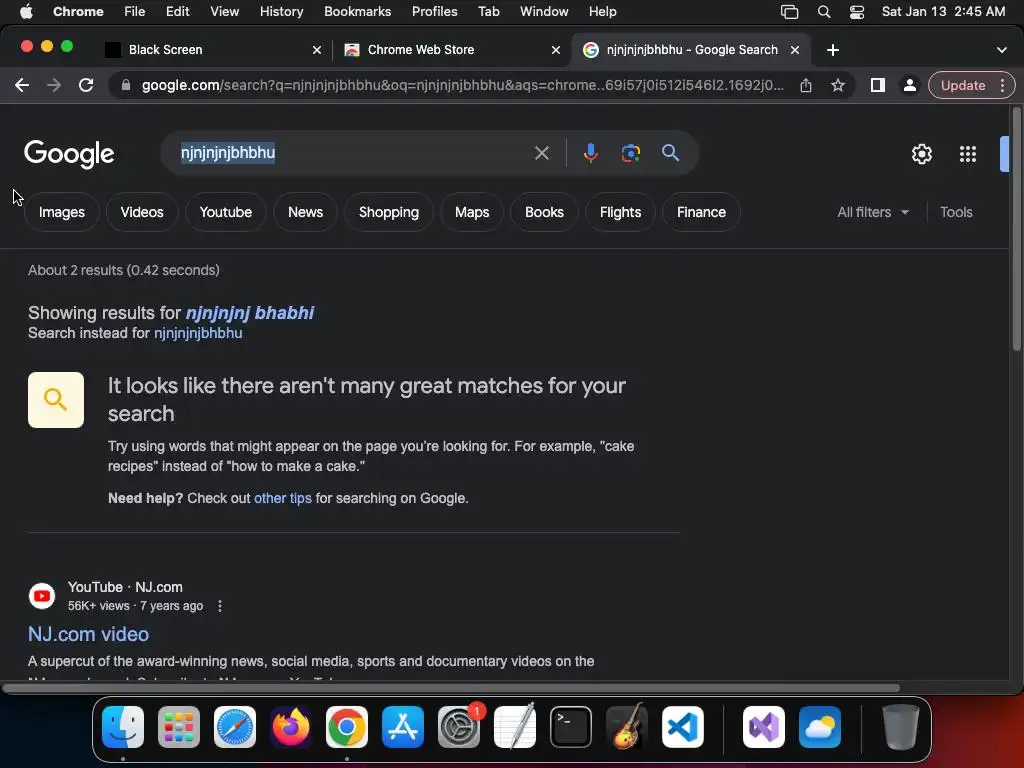The width and height of the screenshot is (1024, 768).
Task: Click the horizontal scrollbar at page bottom
Action: 451,688
